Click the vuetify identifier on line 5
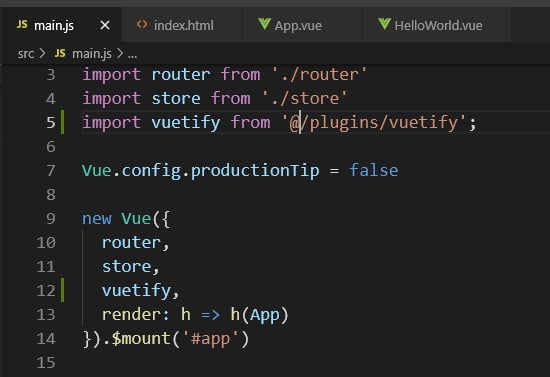 click(186, 123)
